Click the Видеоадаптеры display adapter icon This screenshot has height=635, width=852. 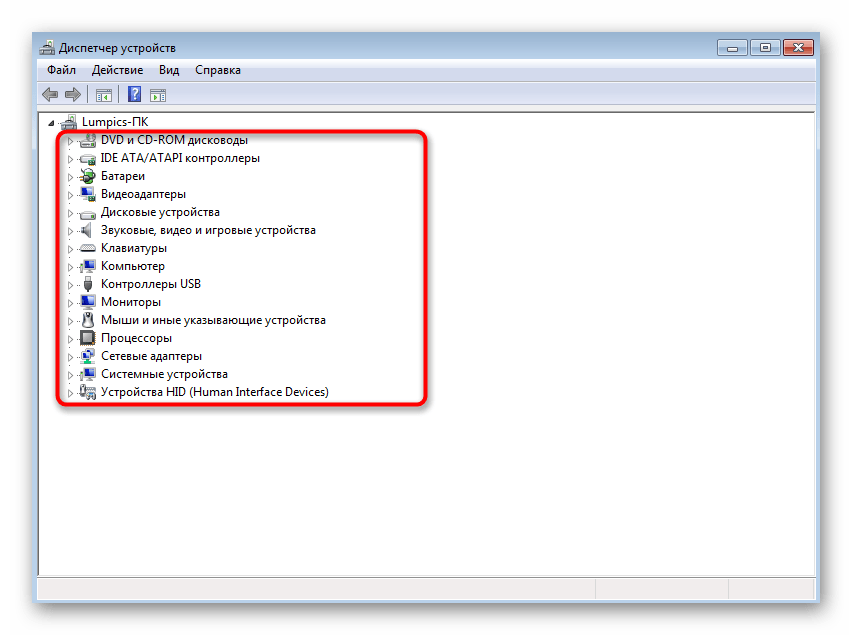click(x=87, y=194)
